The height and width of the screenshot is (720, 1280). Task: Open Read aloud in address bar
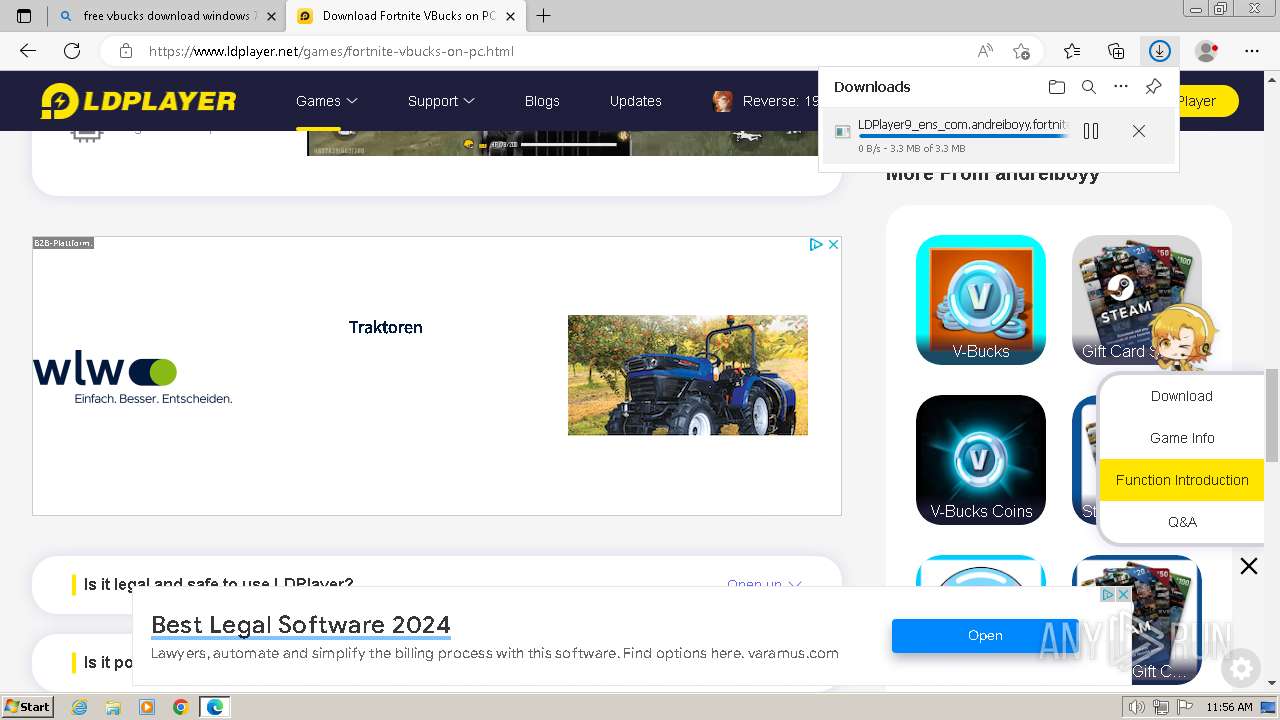click(985, 51)
